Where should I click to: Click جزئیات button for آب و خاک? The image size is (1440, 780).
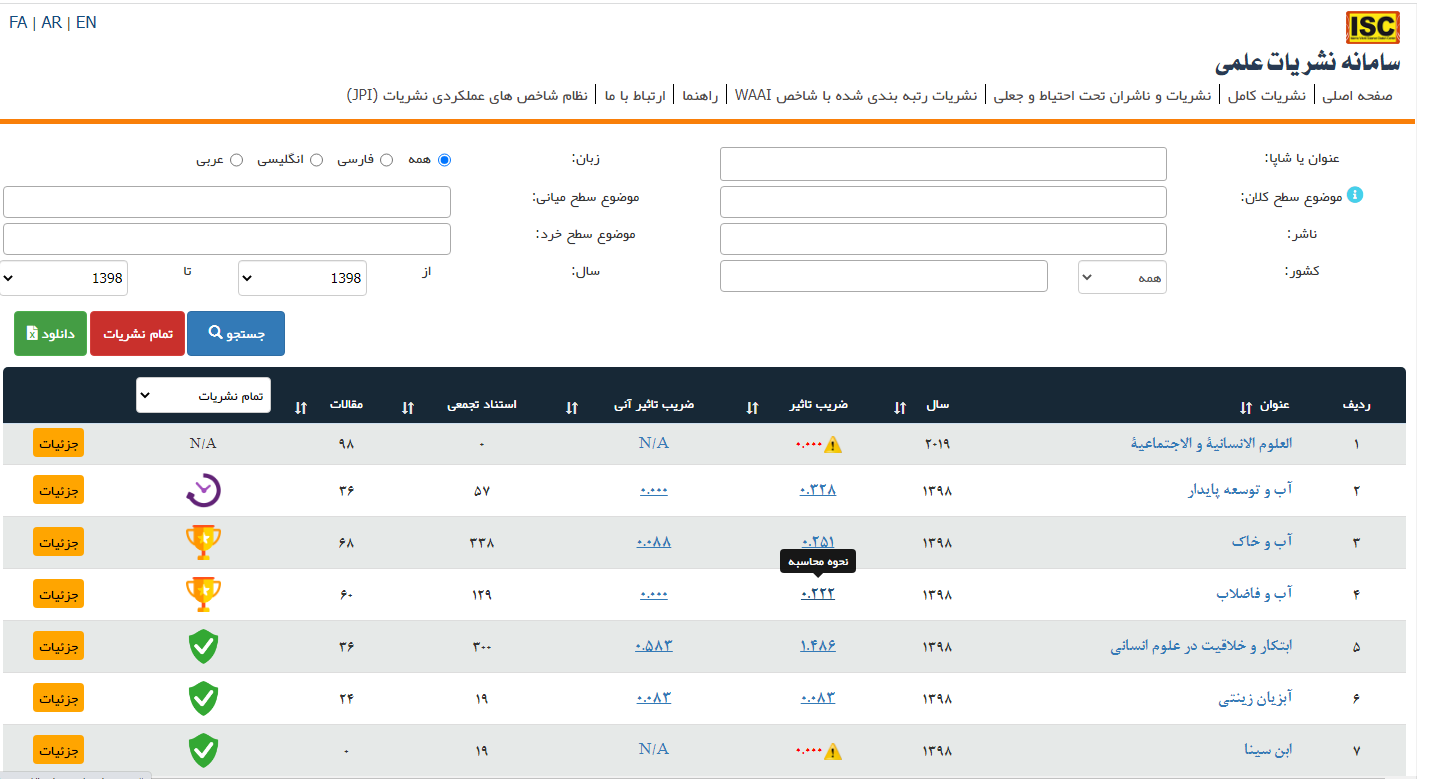58,541
